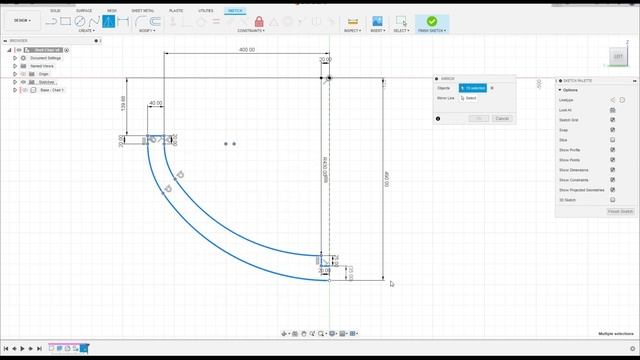Switch to the Utilities tab
Image resolution: width=640 pixels, height=360 pixels.
click(206, 11)
